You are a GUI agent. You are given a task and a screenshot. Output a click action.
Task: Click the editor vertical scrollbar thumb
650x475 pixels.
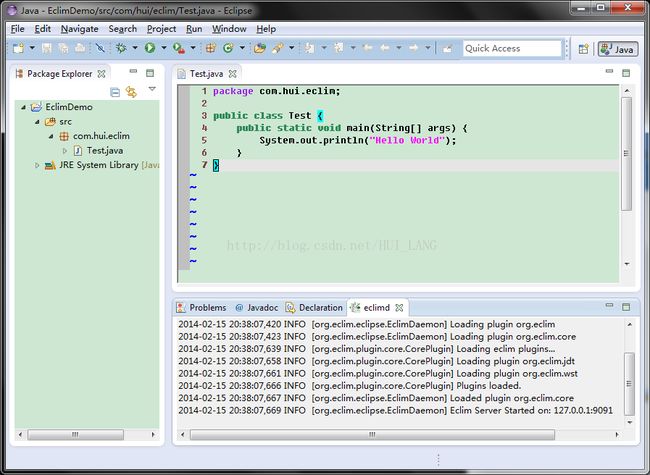626,154
